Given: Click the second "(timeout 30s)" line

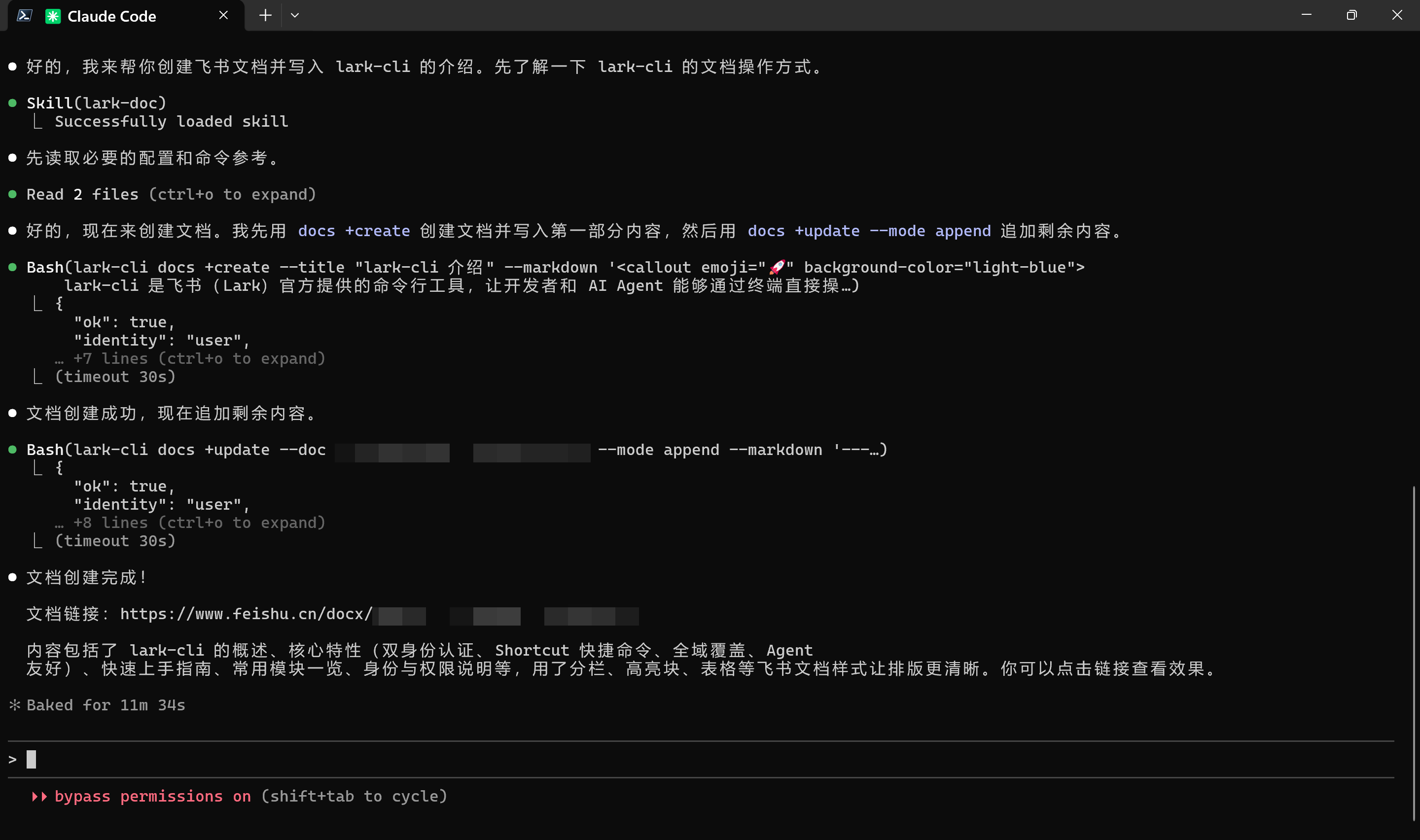Looking at the screenshot, I should (x=115, y=541).
